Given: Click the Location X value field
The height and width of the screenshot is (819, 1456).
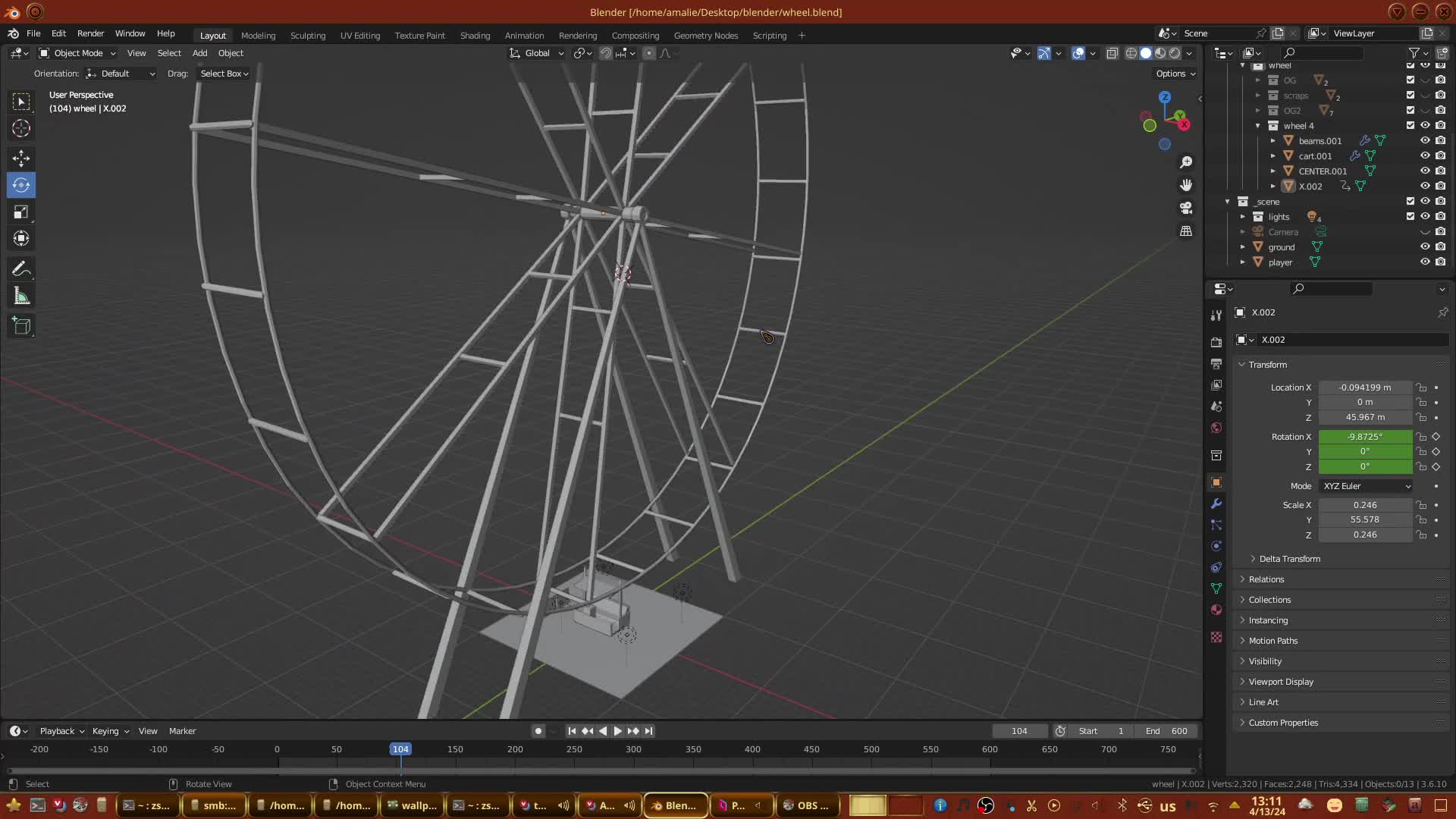Looking at the screenshot, I should click(x=1365, y=388).
